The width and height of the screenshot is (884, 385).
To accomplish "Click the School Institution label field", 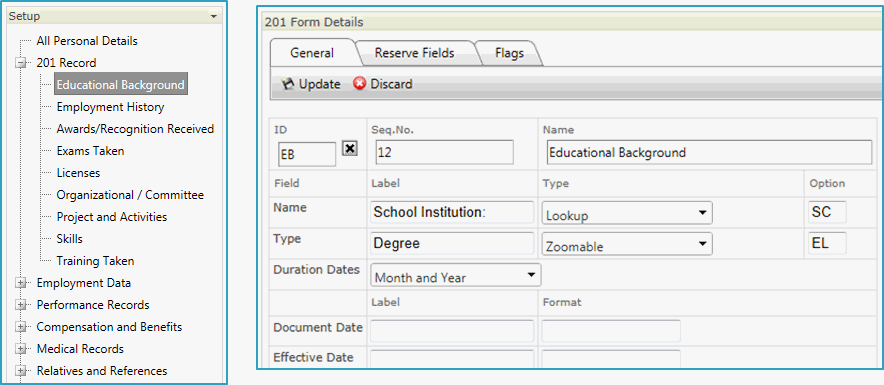I will [x=452, y=213].
